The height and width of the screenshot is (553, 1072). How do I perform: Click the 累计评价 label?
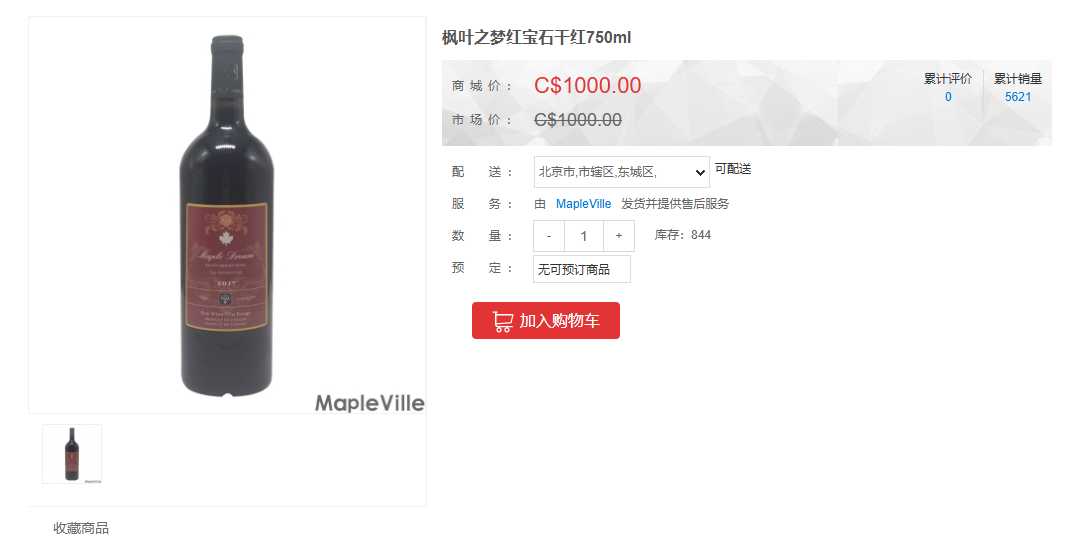pos(948,79)
